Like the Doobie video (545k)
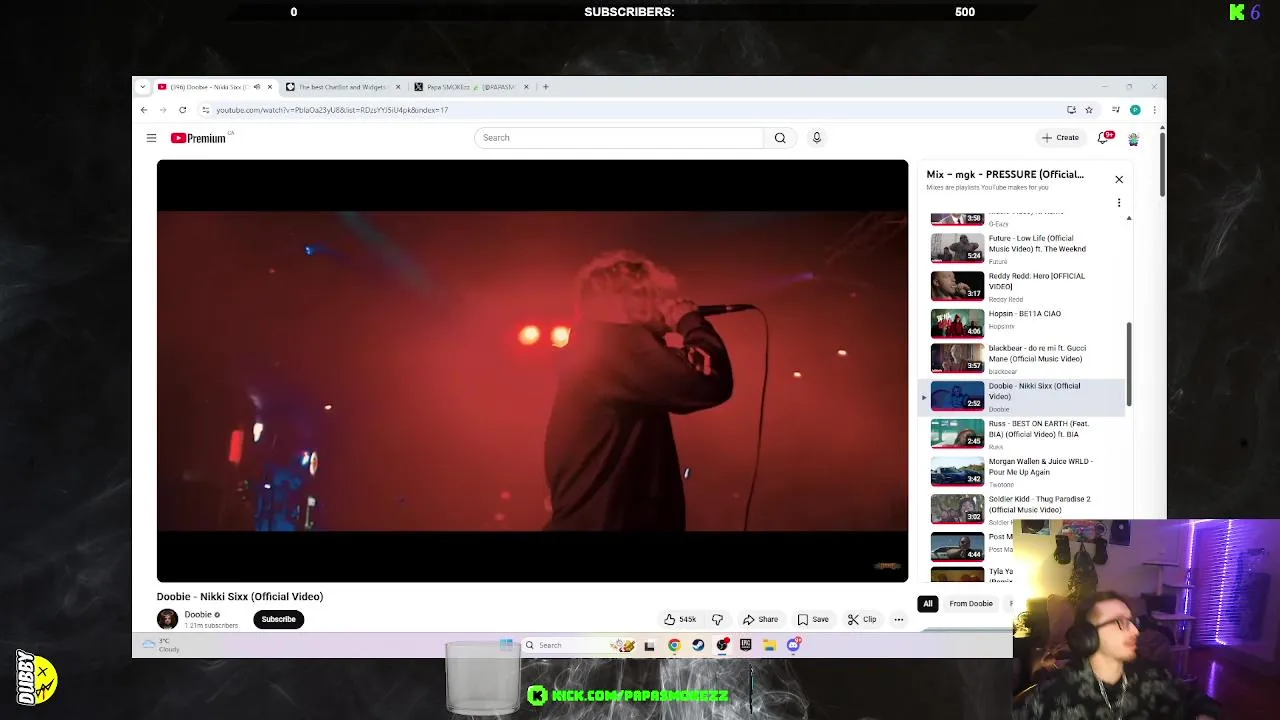Screen dimensions: 1280x720 [680, 619]
